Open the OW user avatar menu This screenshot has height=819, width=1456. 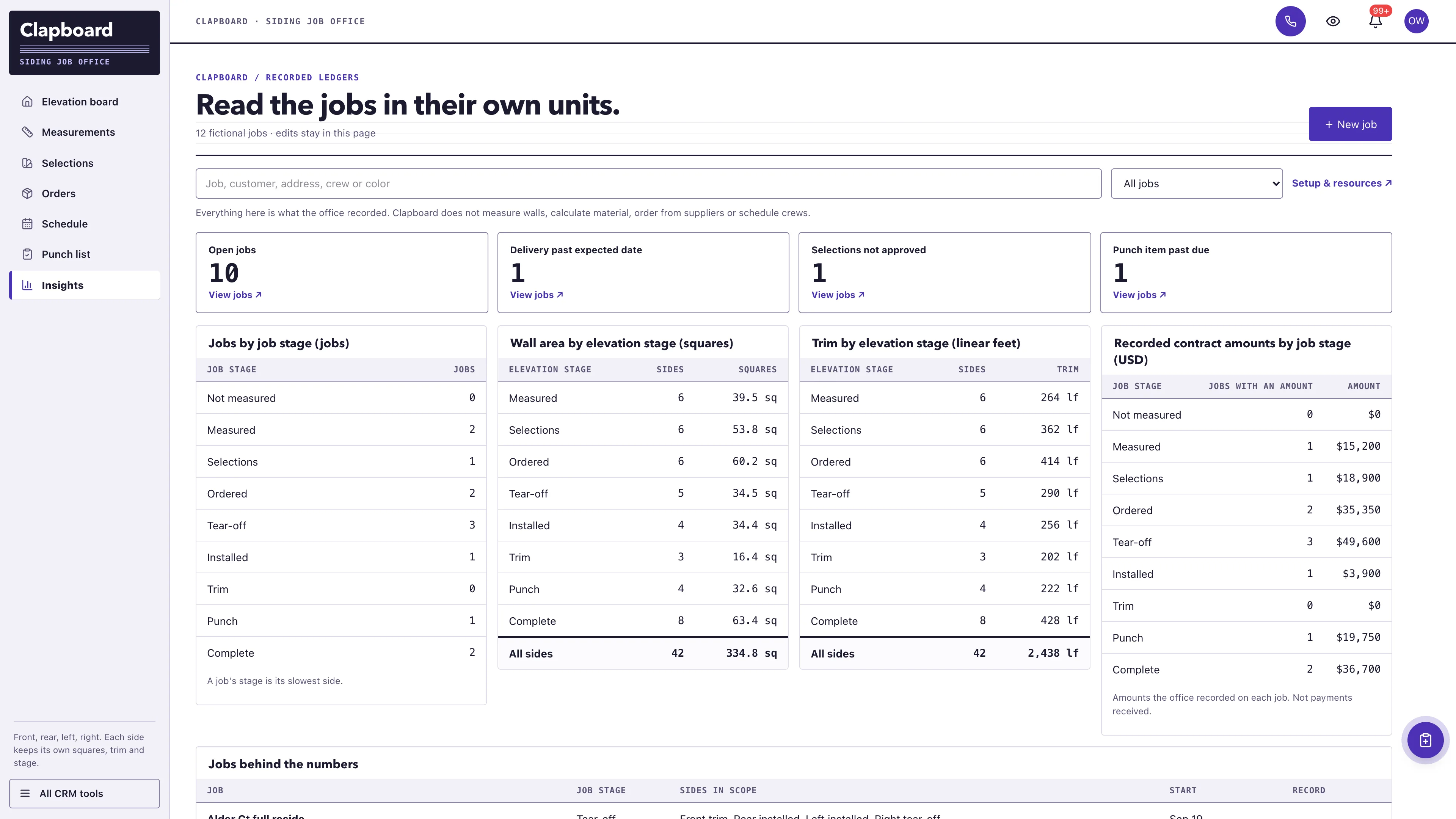[1416, 21]
